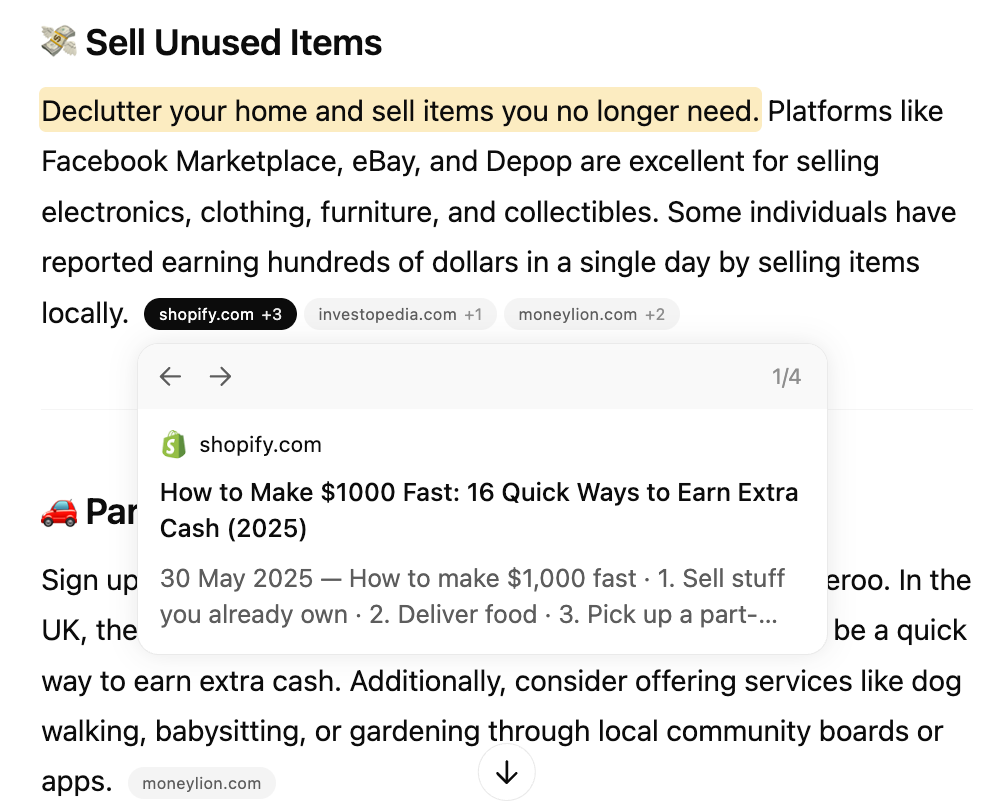Click the shopify.com domain name in the card
998x810 pixels.
[x=260, y=445]
